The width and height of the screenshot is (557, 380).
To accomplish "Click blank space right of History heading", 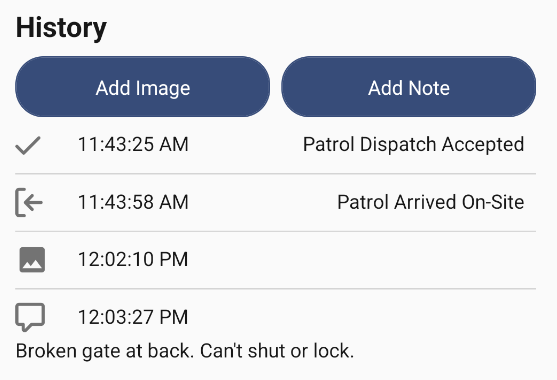I will pyautogui.click(x=330, y=28).
